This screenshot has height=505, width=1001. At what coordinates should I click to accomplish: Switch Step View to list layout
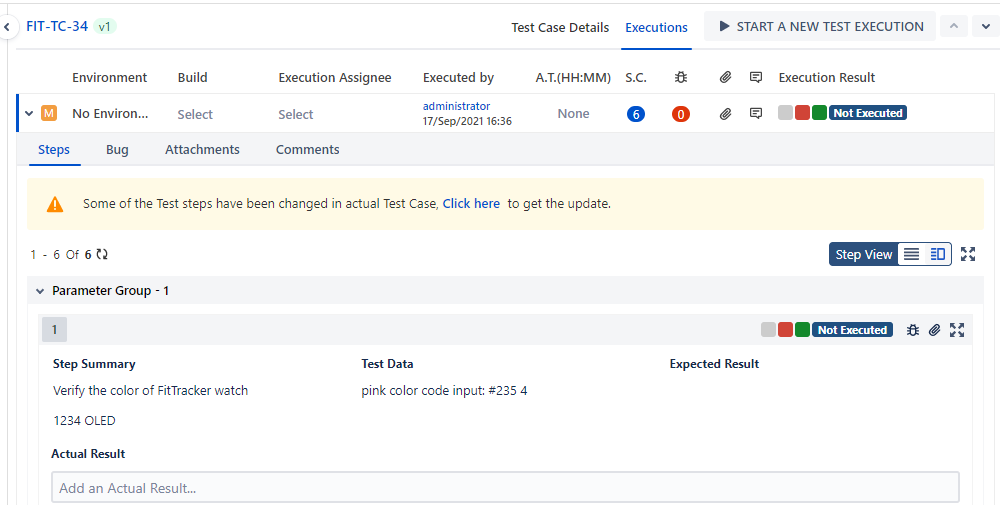click(911, 254)
